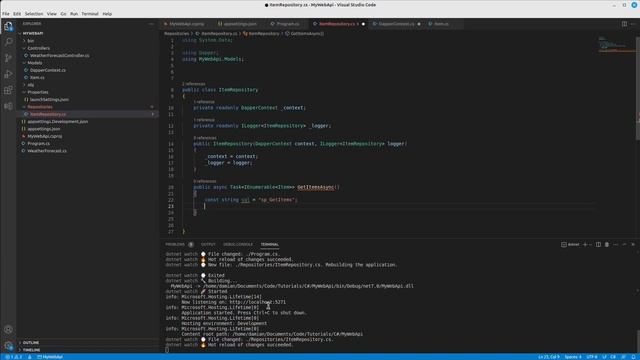
Task: Click the MyWebApi project status item
Action: point(50,357)
